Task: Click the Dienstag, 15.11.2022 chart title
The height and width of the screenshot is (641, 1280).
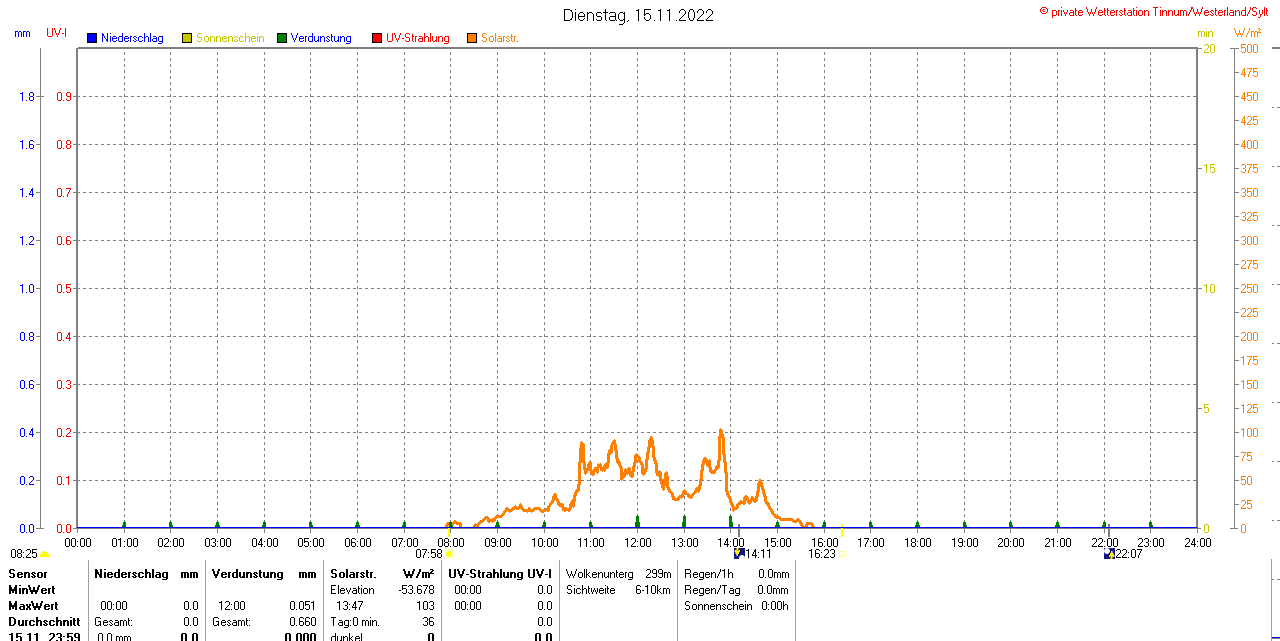Action: (638, 15)
